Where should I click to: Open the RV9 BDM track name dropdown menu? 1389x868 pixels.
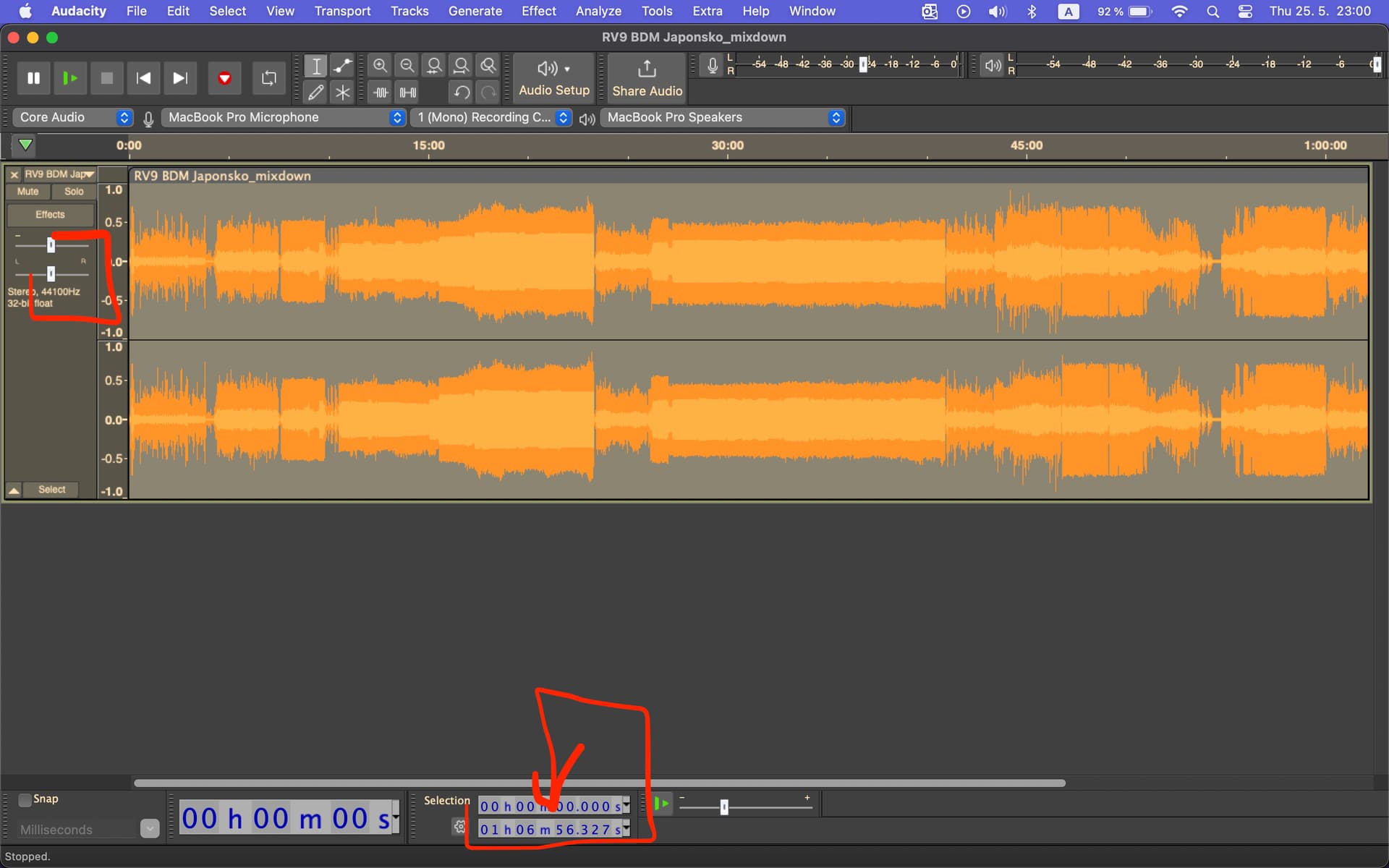pyautogui.click(x=59, y=174)
